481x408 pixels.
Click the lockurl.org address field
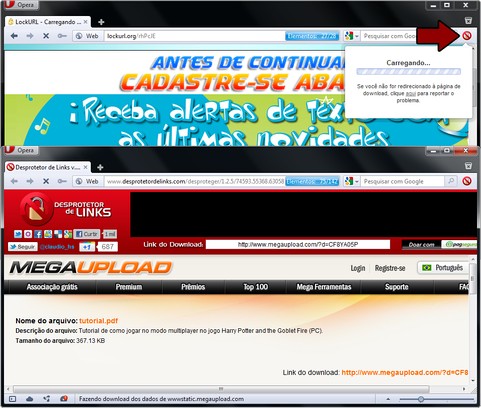[195, 36]
